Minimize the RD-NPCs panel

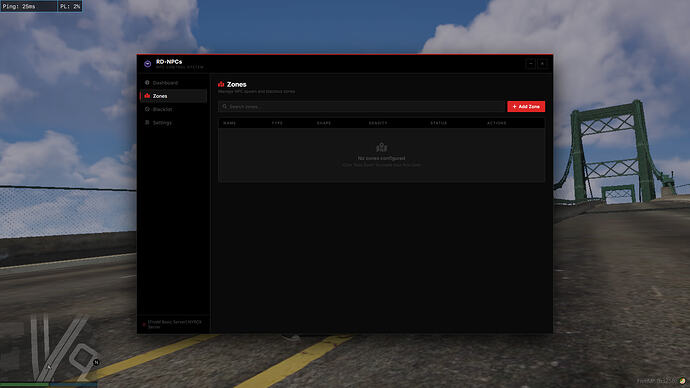click(x=531, y=64)
